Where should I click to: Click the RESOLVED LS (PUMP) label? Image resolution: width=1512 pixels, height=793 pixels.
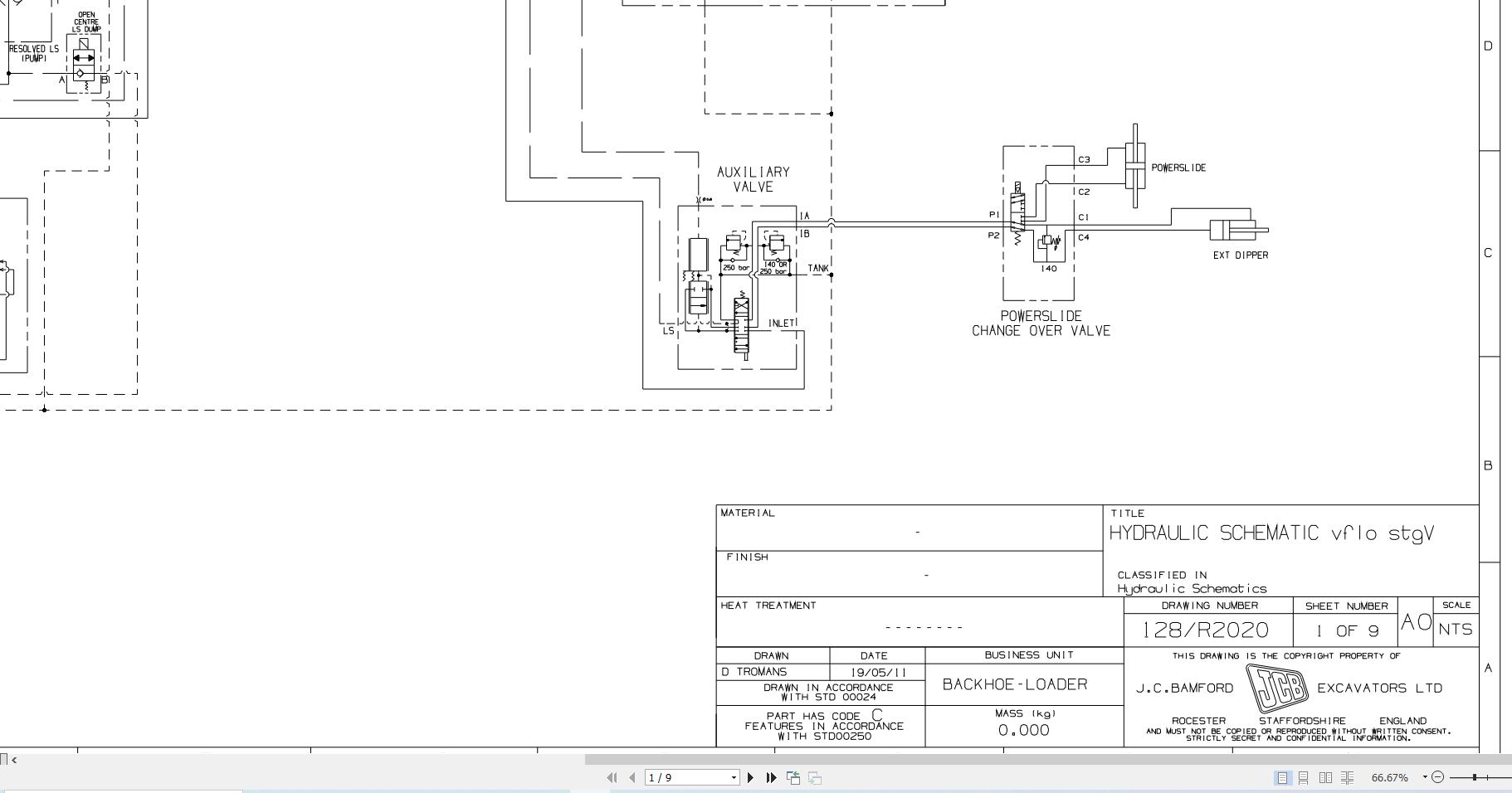pos(34,54)
